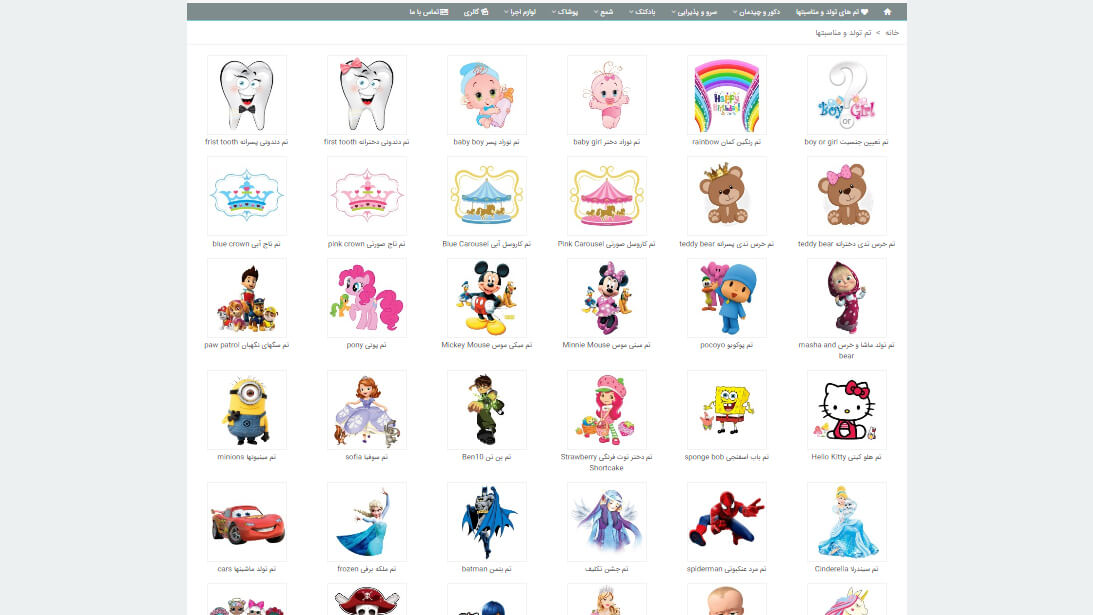Open the شمع dropdown menu
This screenshot has width=1093, height=615.
click(604, 12)
